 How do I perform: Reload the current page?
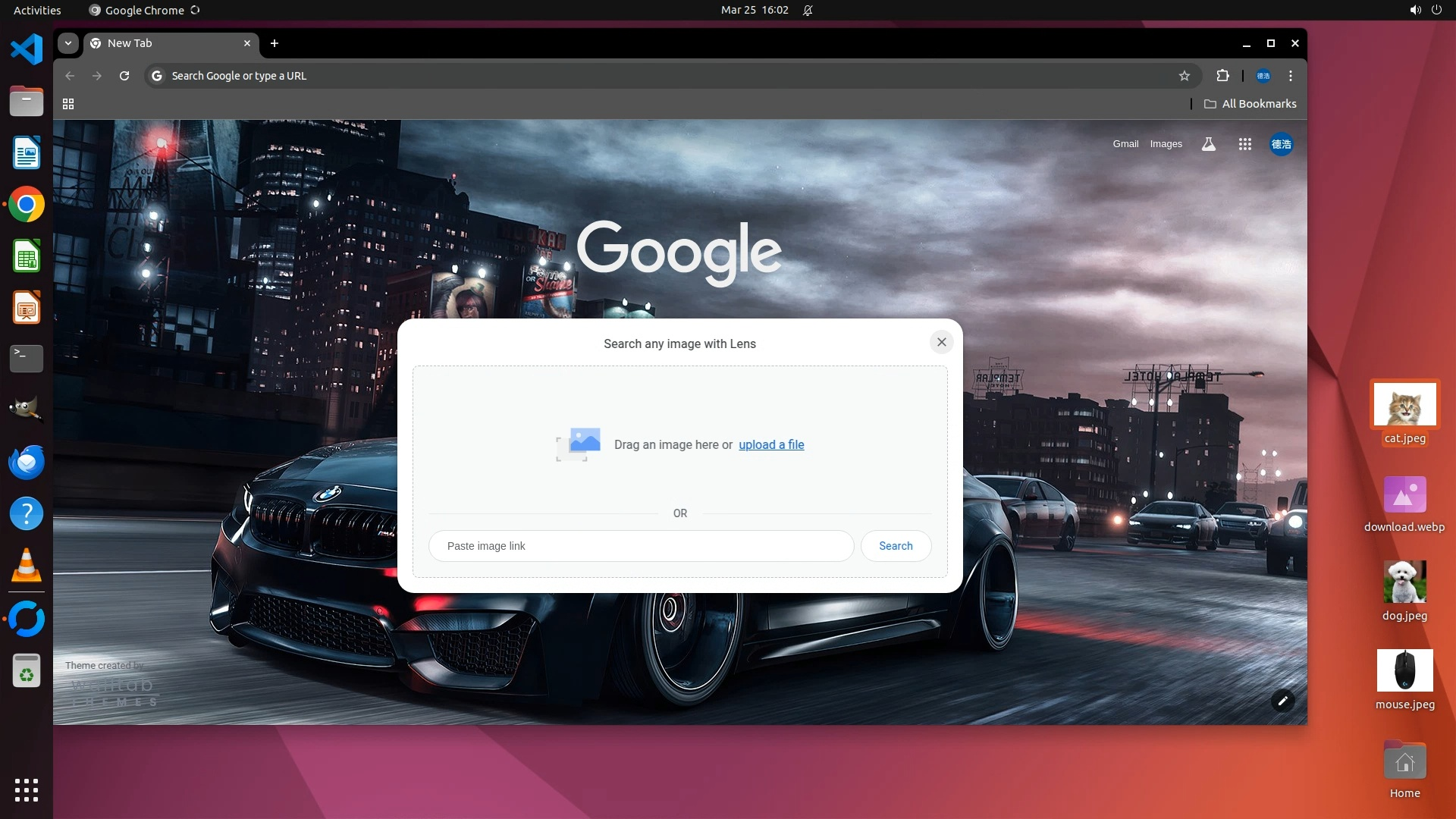[x=124, y=76]
